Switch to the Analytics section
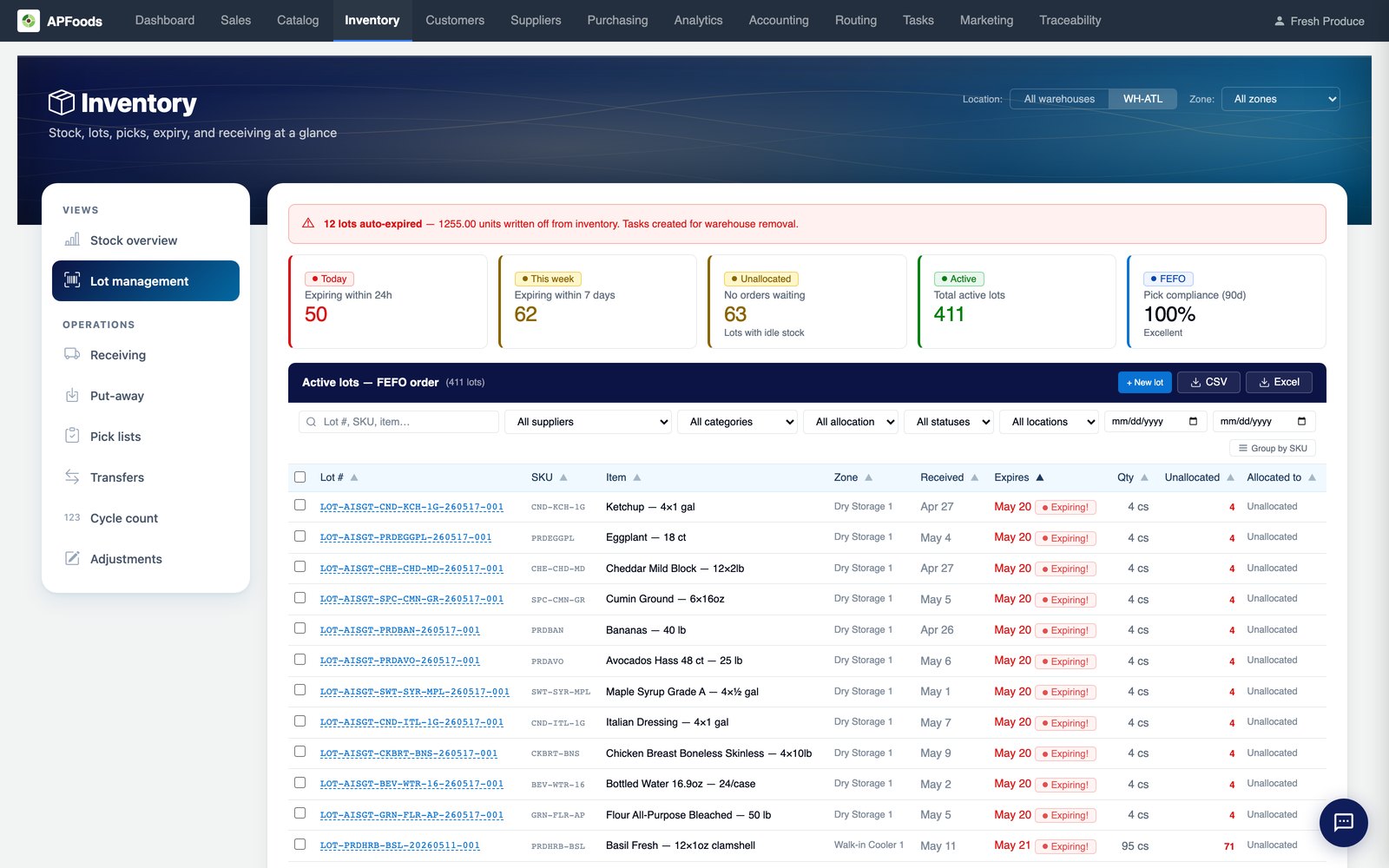Viewport: 1389px width, 868px height. pyautogui.click(x=698, y=21)
